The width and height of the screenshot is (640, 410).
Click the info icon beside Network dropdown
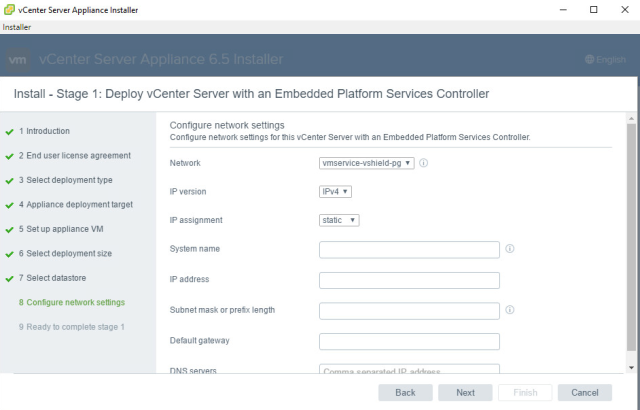click(x=424, y=163)
